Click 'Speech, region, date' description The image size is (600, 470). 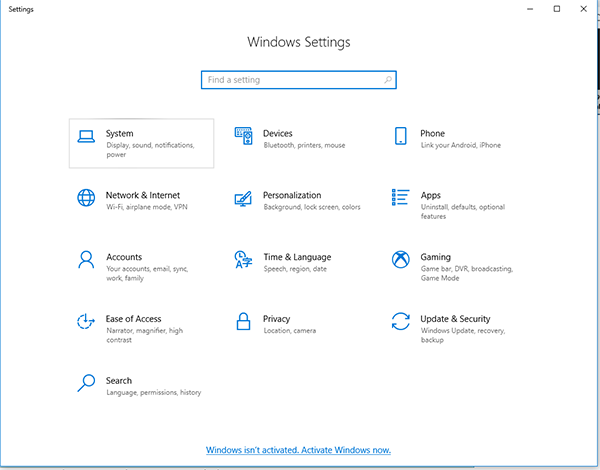click(x=295, y=269)
